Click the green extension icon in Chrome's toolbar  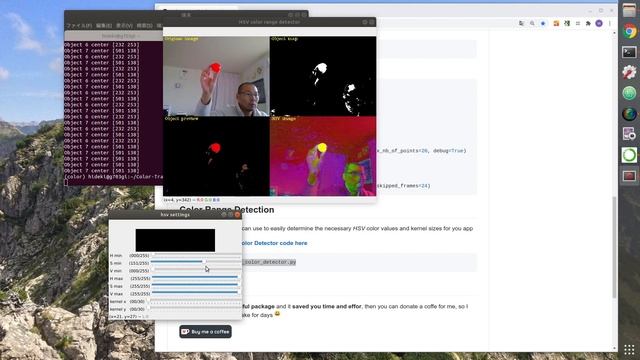pyautogui.click(x=567, y=24)
